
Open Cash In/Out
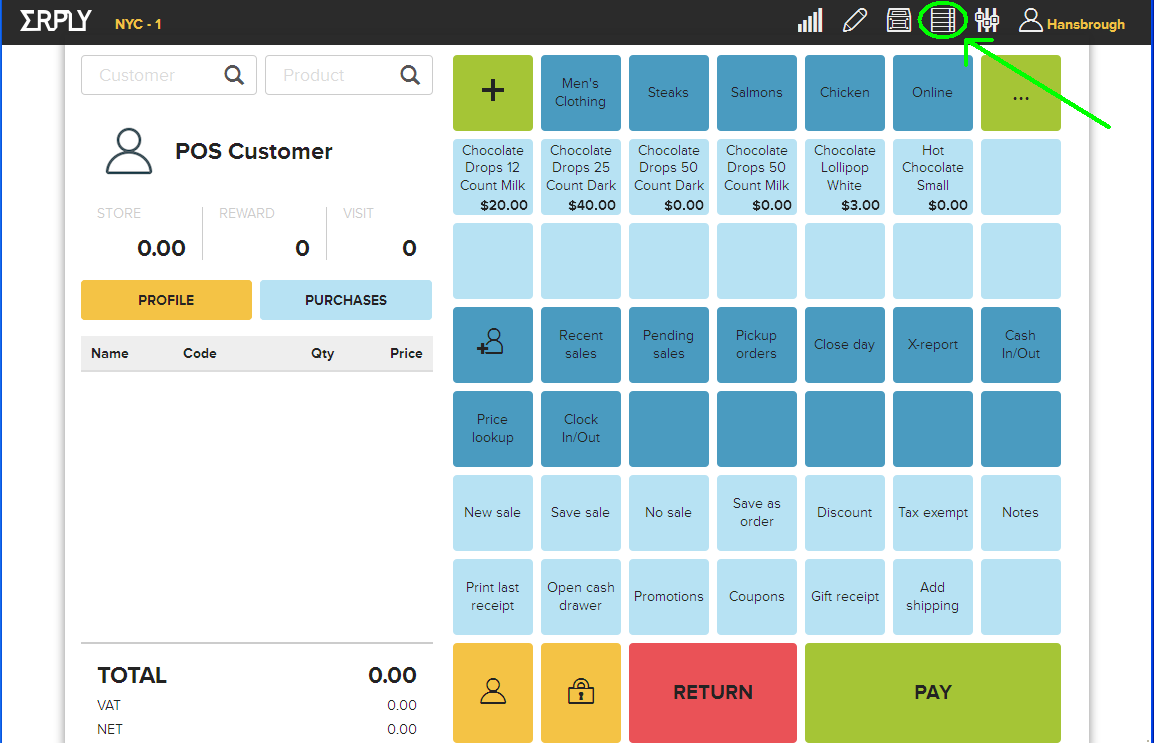1021,344
